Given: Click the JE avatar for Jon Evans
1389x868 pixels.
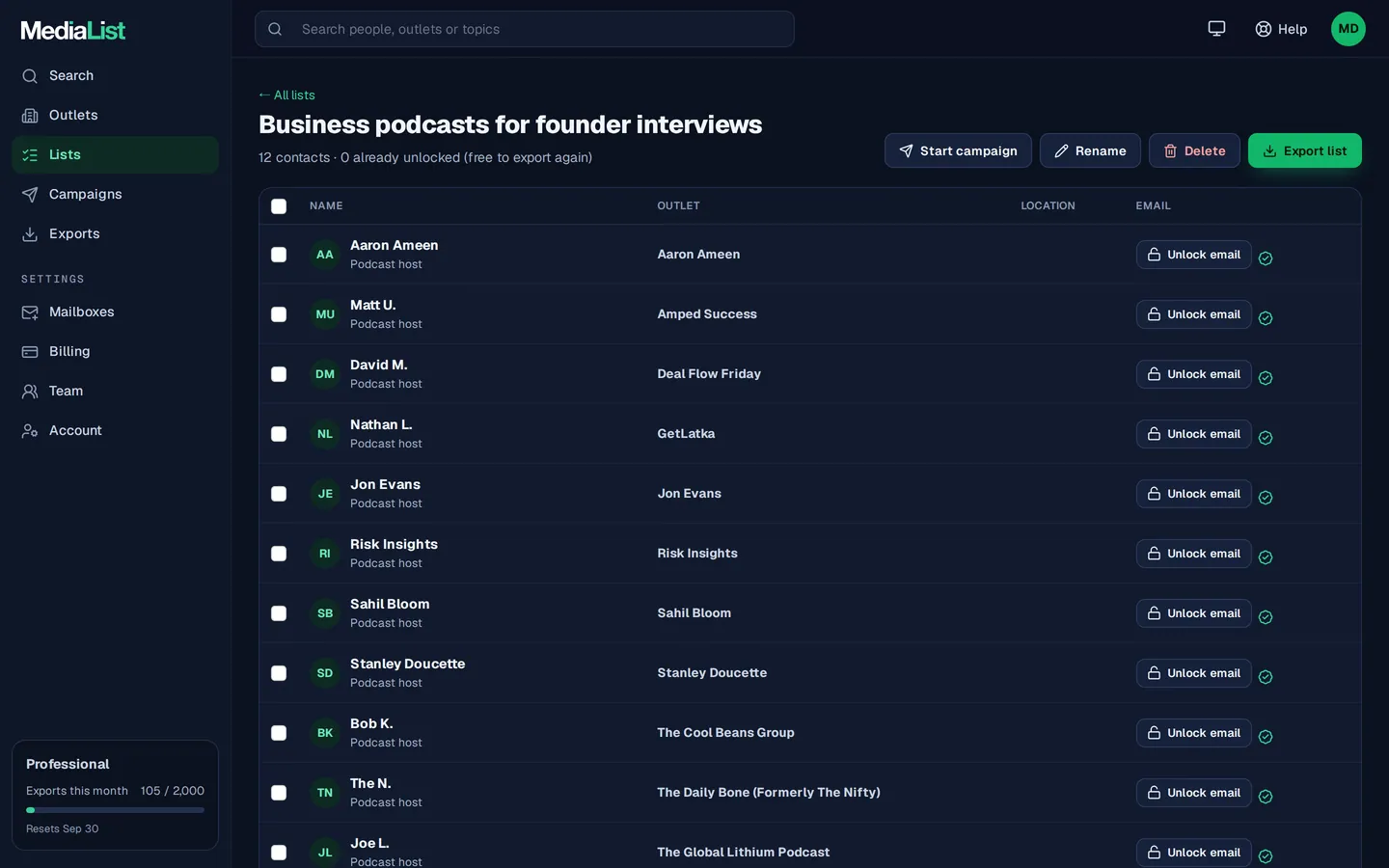Looking at the screenshot, I should click(x=325, y=494).
